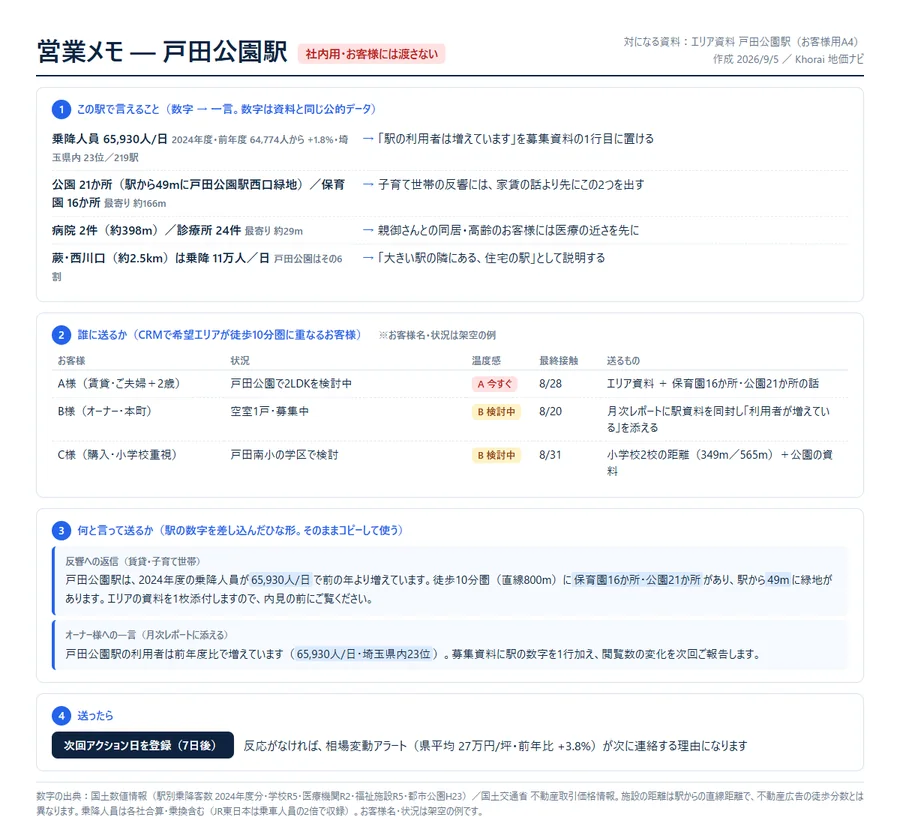Screen dimensions: 900x817
Task: Click last contact date 8/20
Action: pos(550,411)
